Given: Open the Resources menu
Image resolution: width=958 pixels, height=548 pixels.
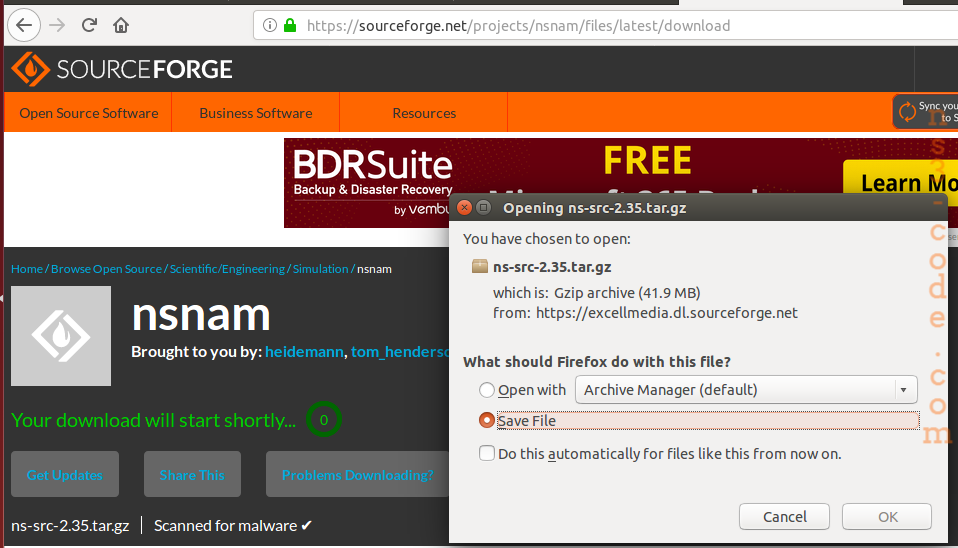Looking at the screenshot, I should pos(424,113).
